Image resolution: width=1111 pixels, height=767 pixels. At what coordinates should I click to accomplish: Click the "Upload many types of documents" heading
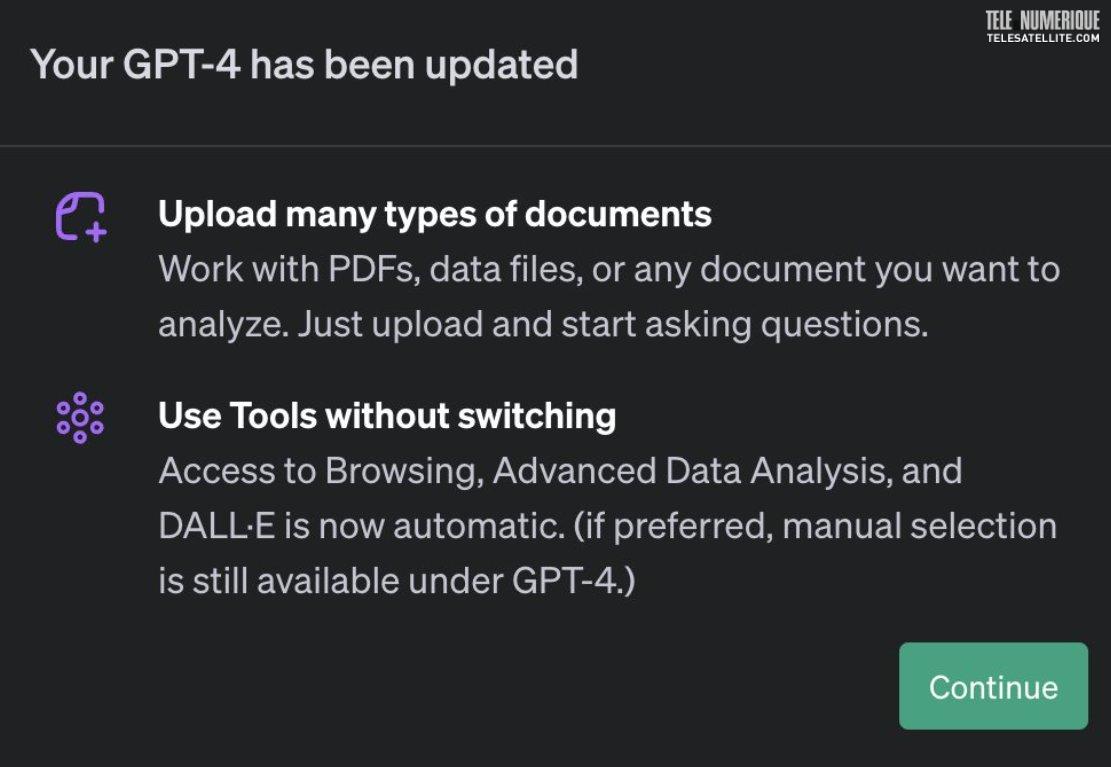(434, 214)
